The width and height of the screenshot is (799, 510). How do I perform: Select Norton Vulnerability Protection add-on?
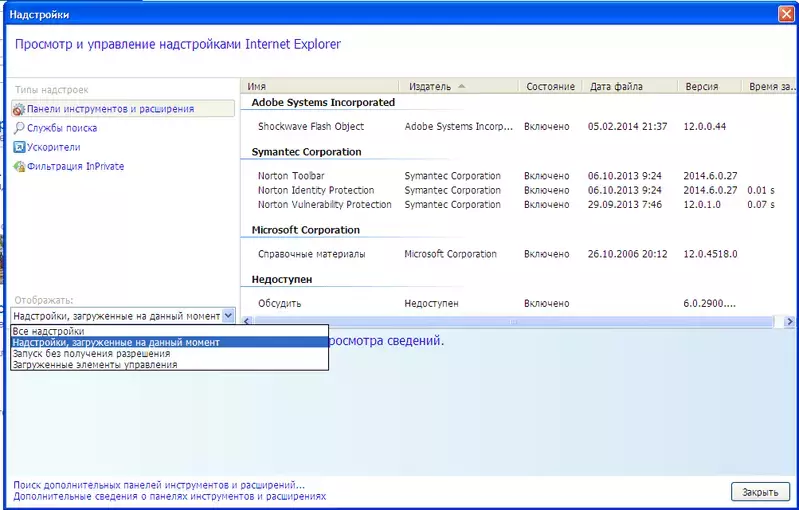tap(325, 204)
